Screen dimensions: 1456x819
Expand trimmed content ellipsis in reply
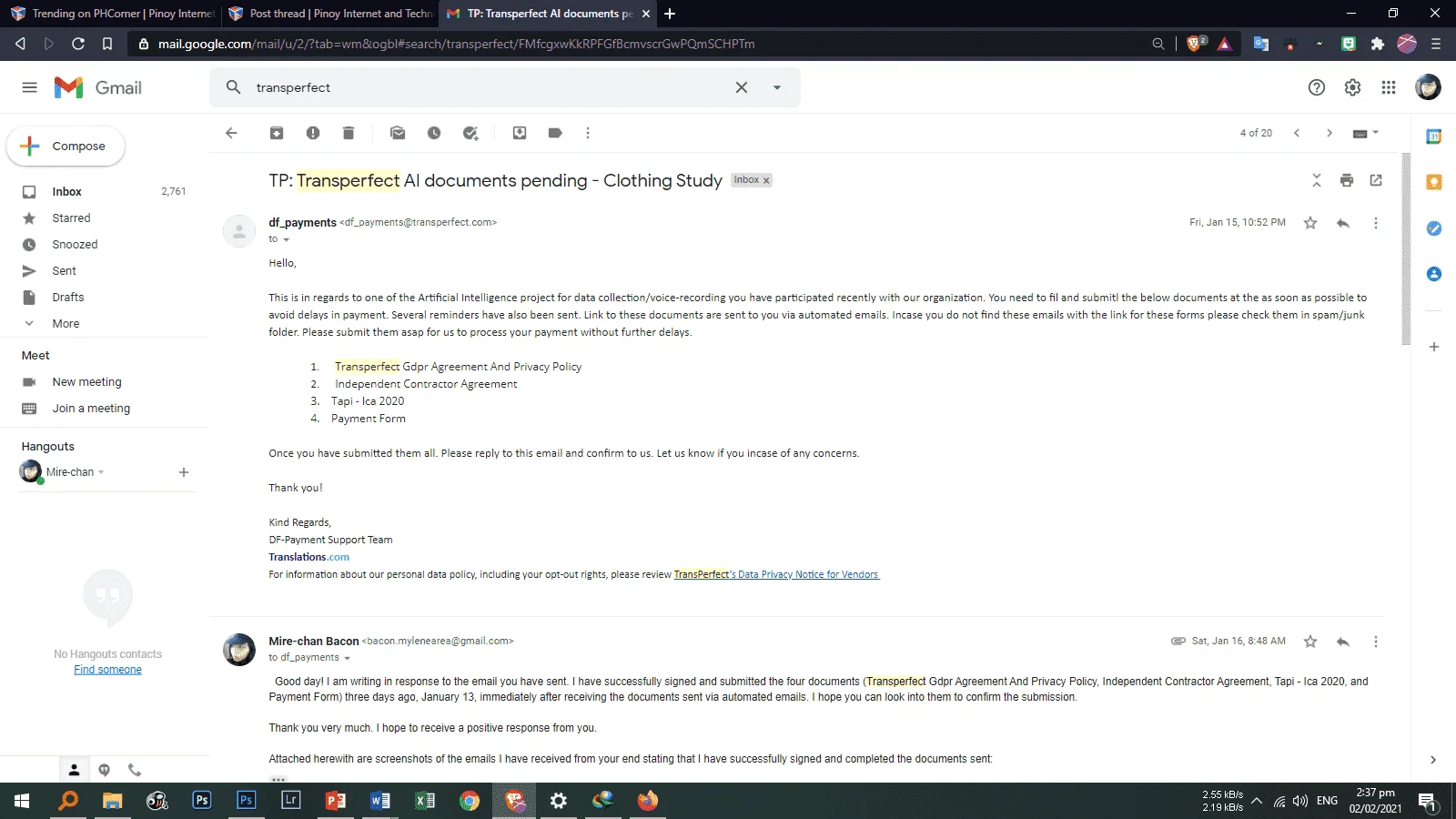[278, 779]
